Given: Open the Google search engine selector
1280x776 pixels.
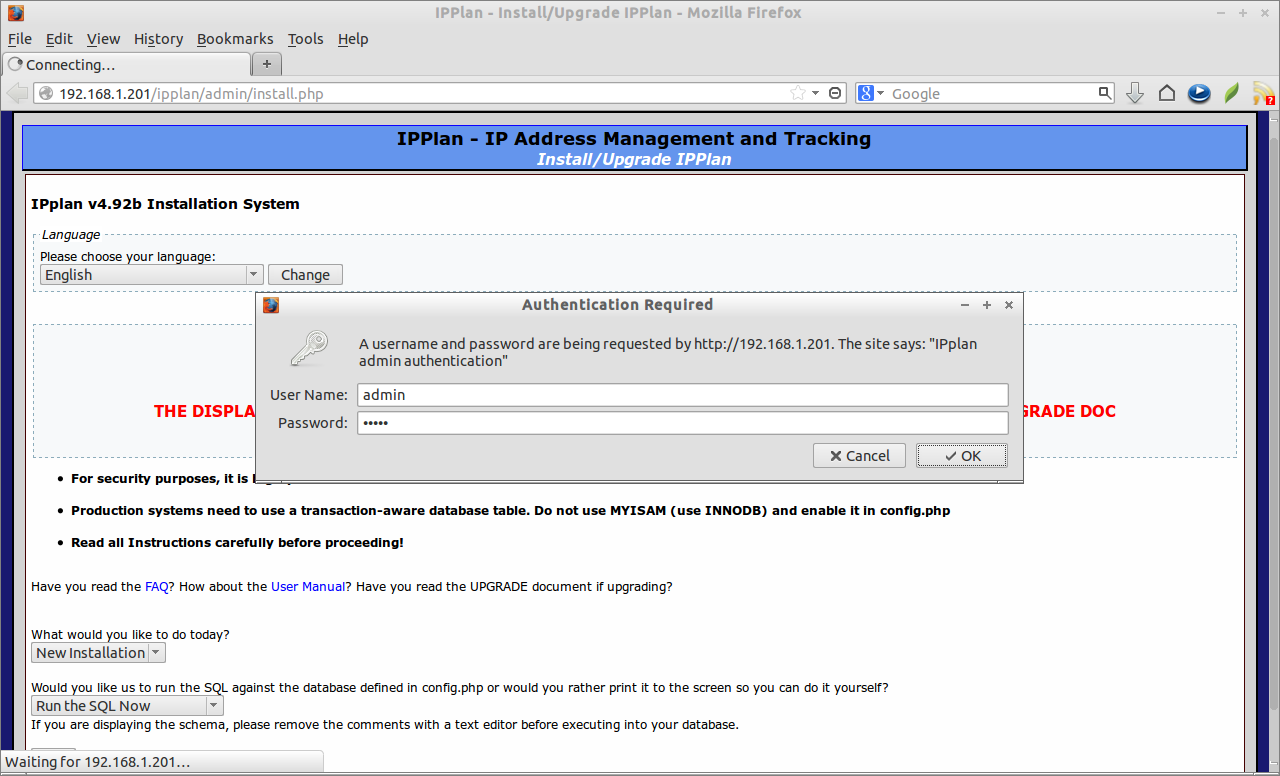Looking at the screenshot, I should pyautogui.click(x=871, y=93).
